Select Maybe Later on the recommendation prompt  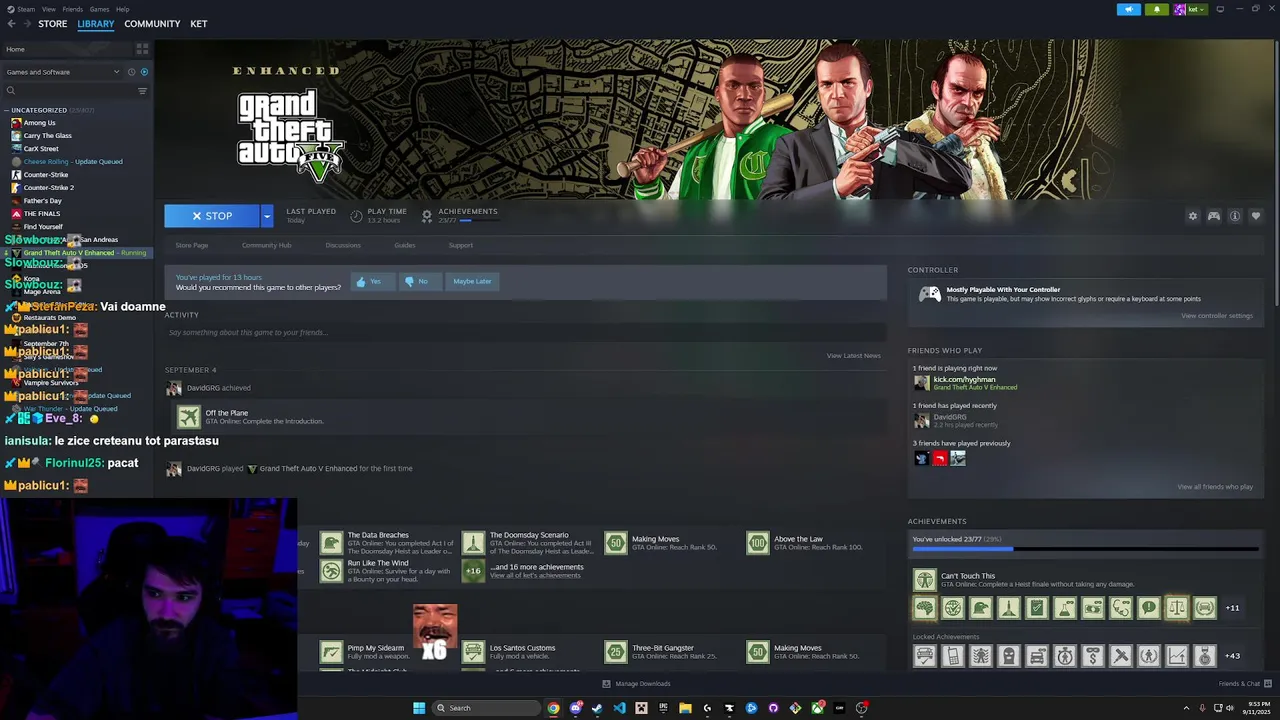[x=472, y=281]
